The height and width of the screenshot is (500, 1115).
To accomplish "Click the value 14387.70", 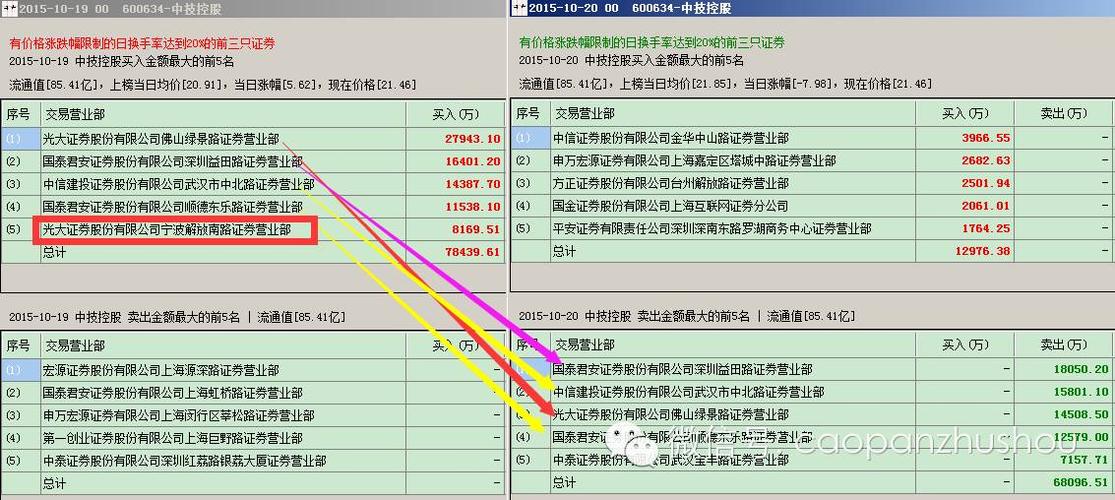I will (x=473, y=184).
